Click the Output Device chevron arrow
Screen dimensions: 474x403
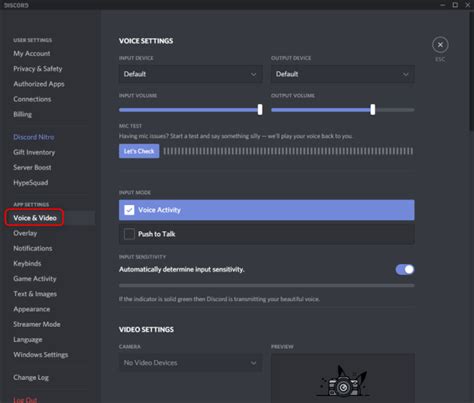click(405, 74)
